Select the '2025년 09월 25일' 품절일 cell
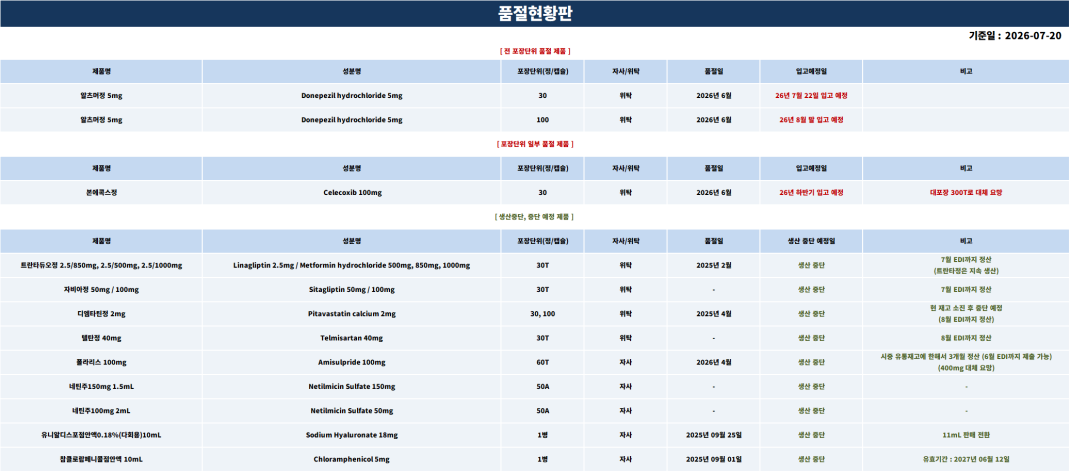Image resolution: width=1070 pixels, height=472 pixels. click(x=714, y=435)
